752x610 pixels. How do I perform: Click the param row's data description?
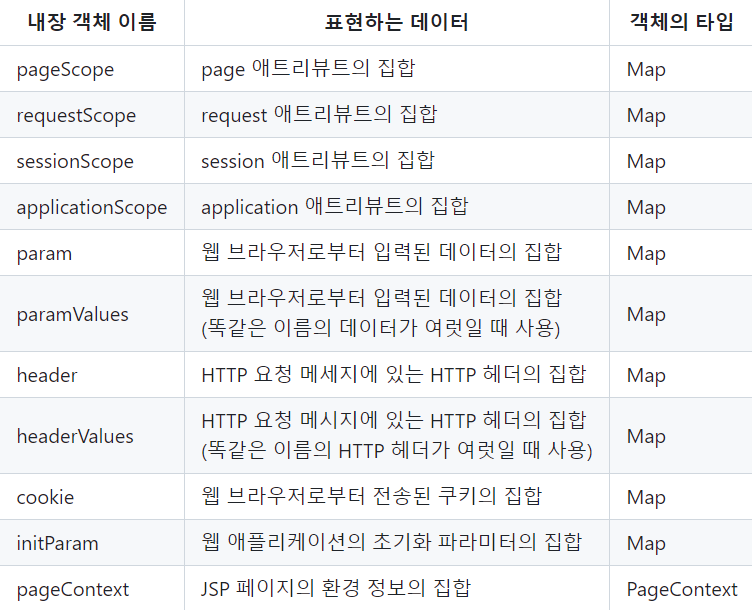click(x=381, y=253)
